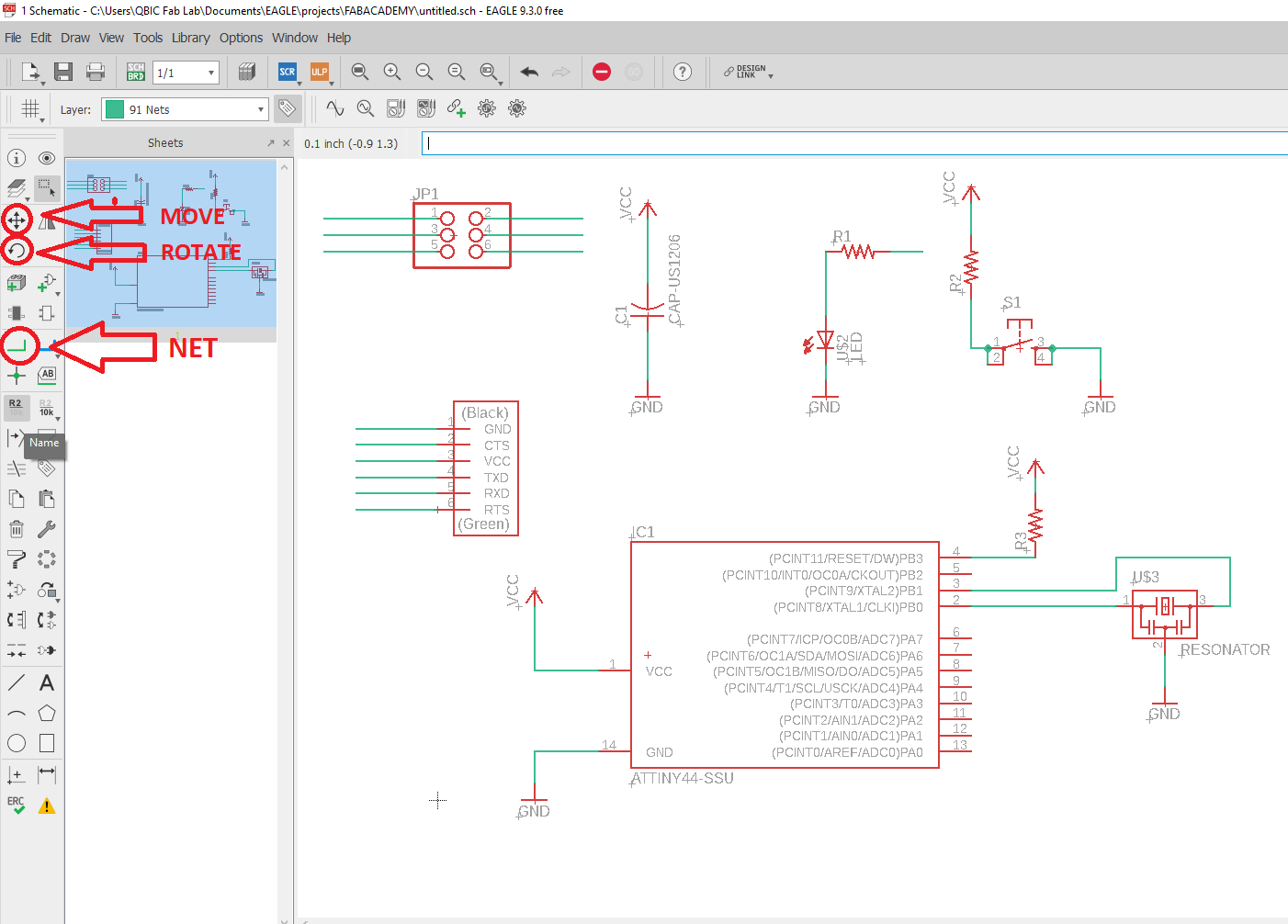Switch to board with SCH/BRD icon
Image resolution: width=1288 pixels, height=924 pixels.
click(x=136, y=72)
